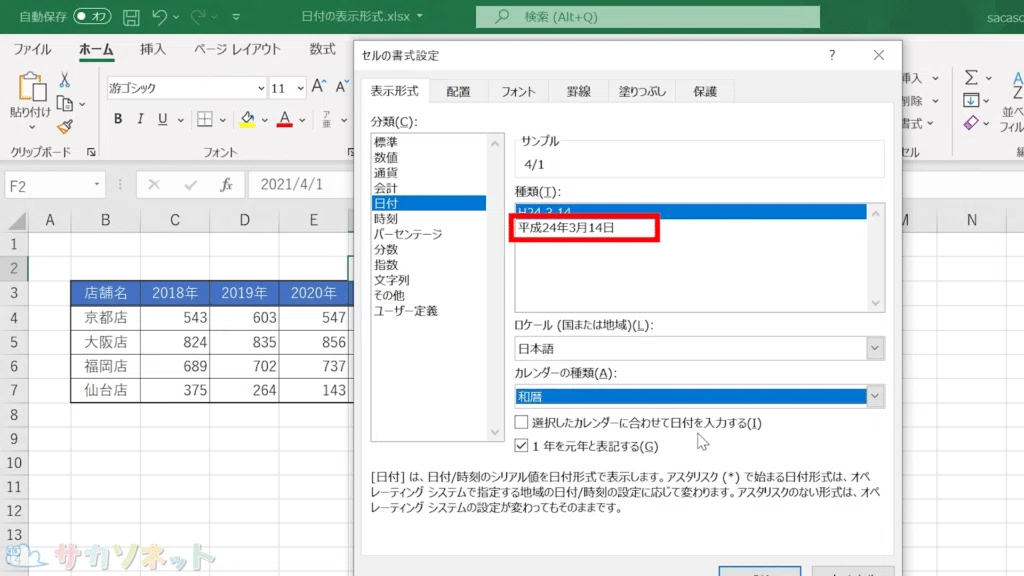
Task: Click the dialog help question mark
Action: (x=831, y=56)
